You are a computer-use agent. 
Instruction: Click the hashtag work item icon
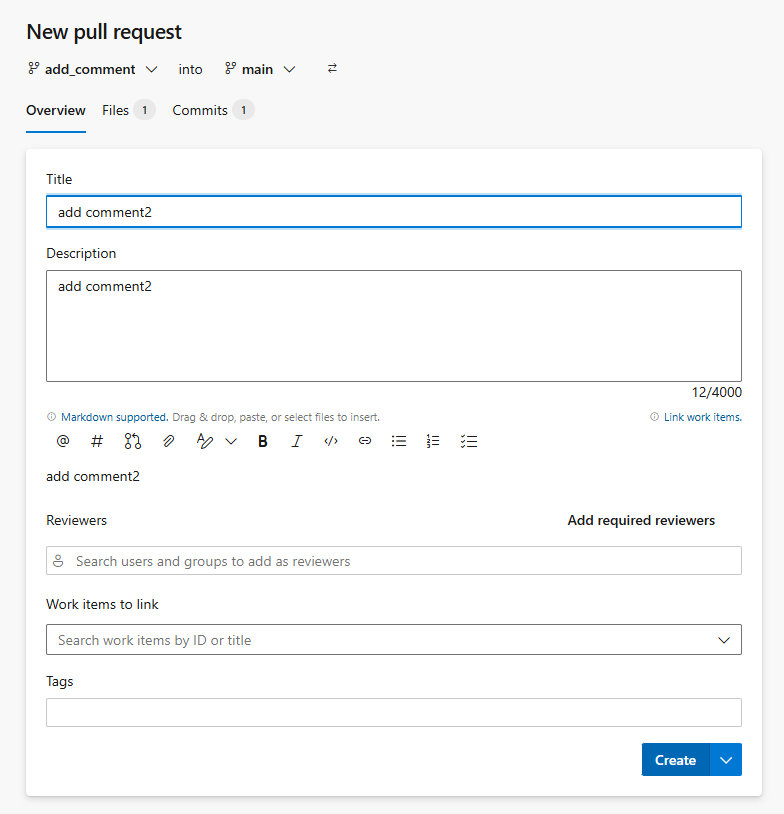coord(97,441)
